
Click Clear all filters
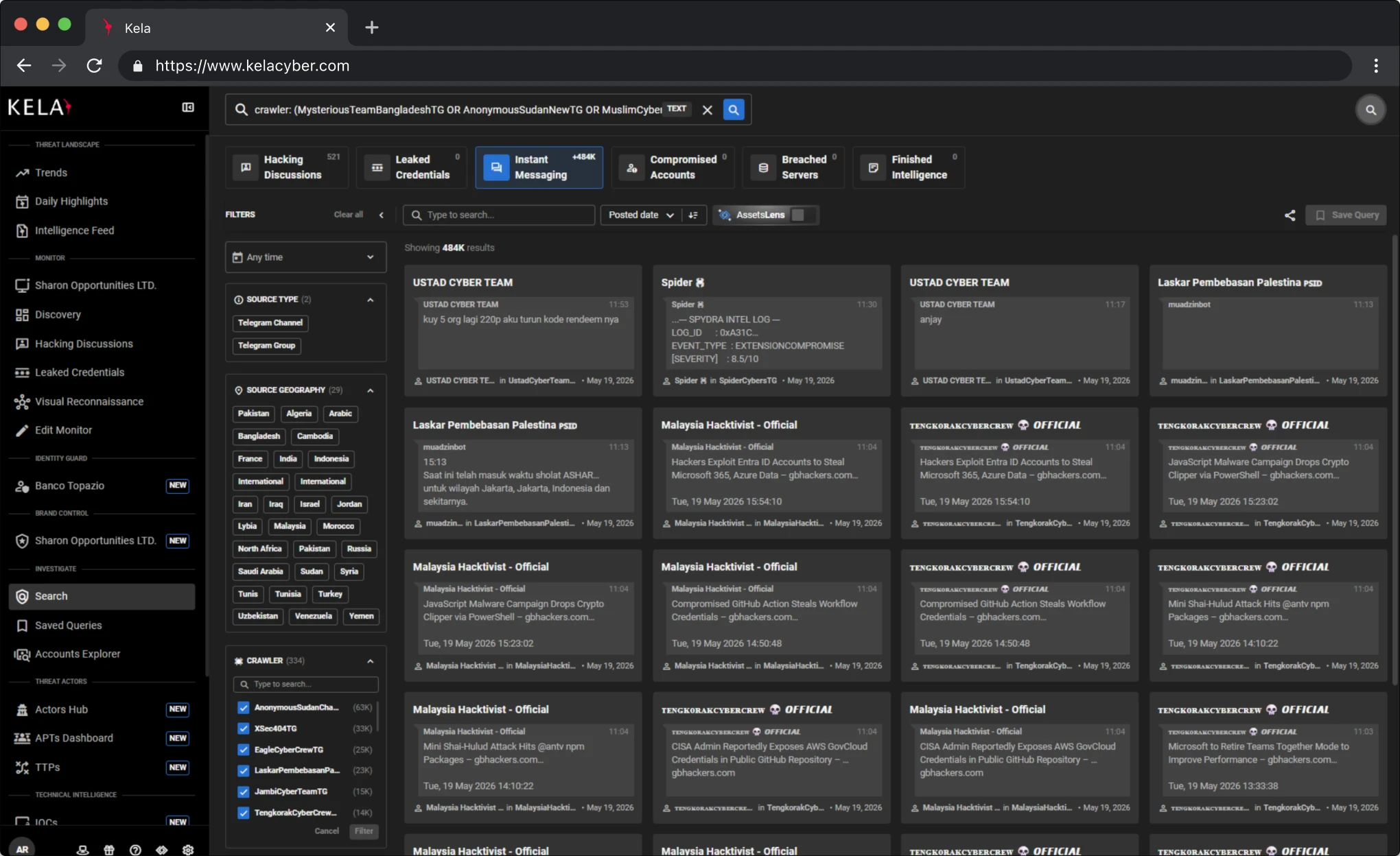click(x=348, y=215)
